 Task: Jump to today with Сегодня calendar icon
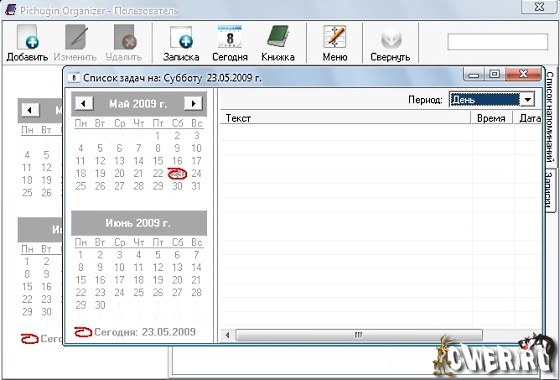[230, 42]
